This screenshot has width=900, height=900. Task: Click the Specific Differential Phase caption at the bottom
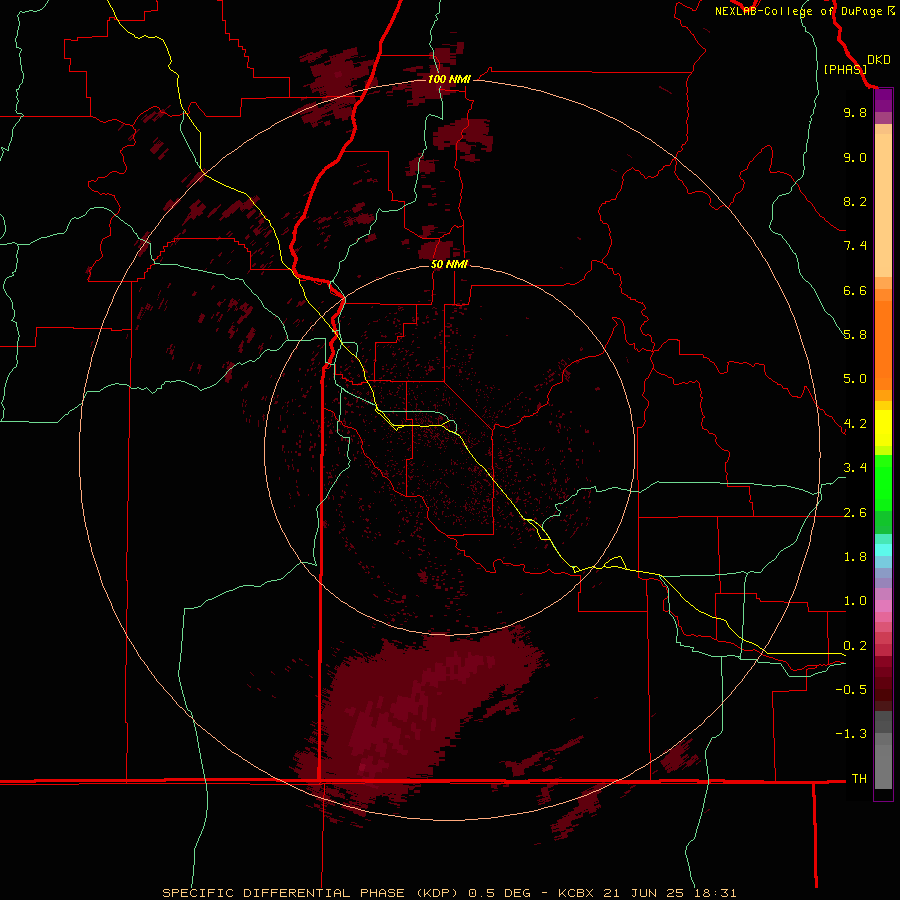449,893
